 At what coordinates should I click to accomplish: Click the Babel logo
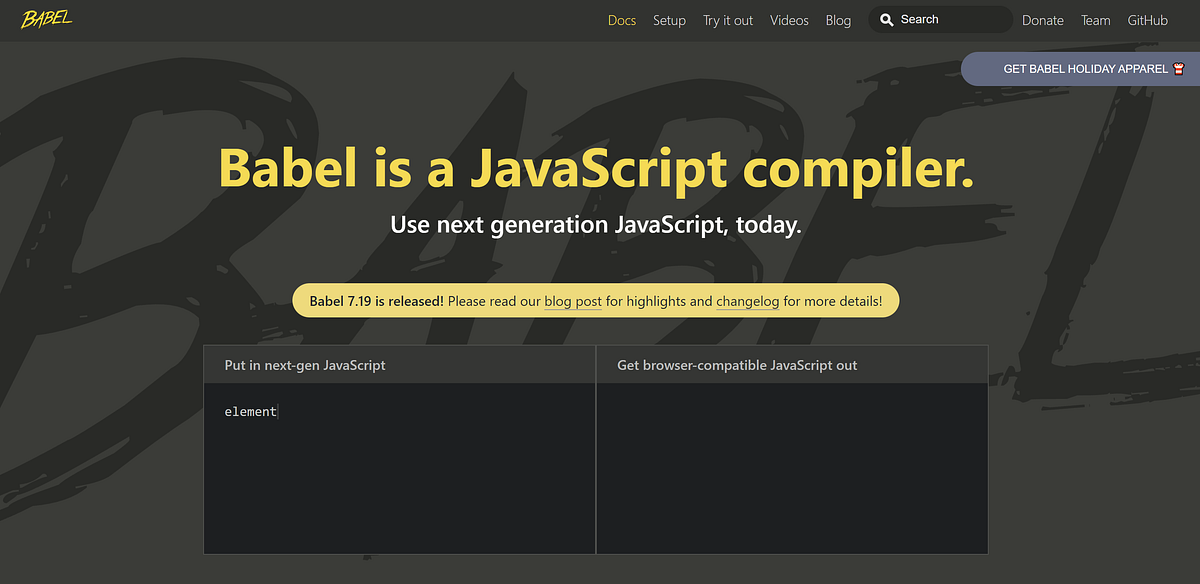pyautogui.click(x=46, y=17)
